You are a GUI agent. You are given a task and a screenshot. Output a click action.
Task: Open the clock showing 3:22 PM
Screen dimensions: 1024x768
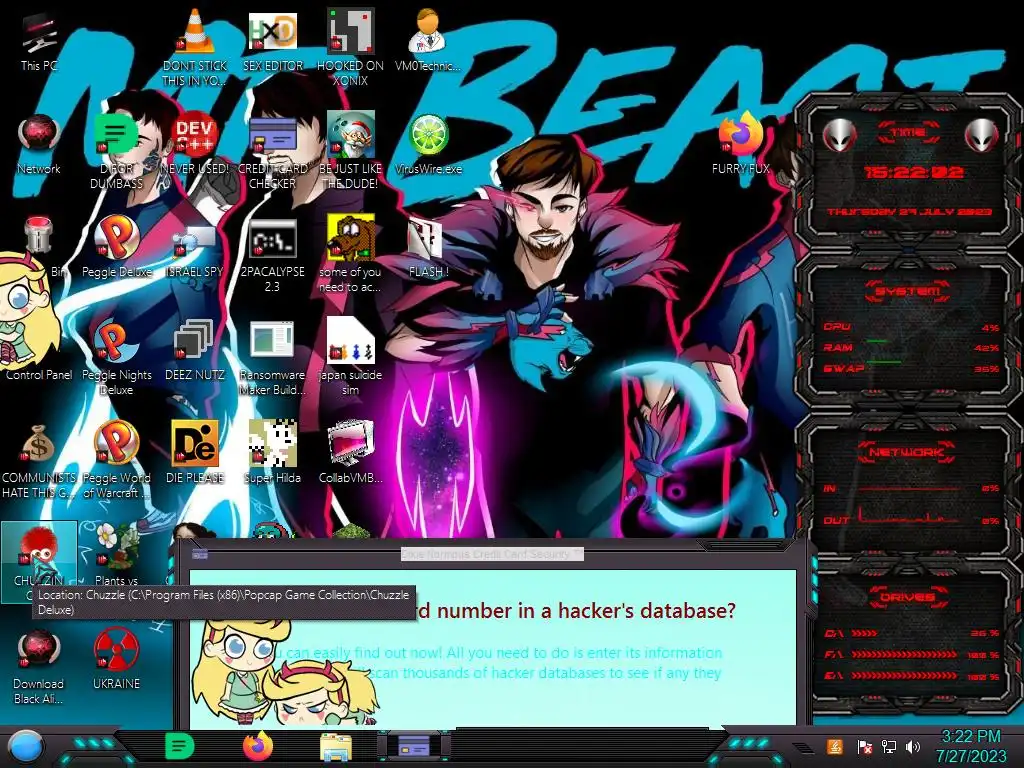coord(971,746)
